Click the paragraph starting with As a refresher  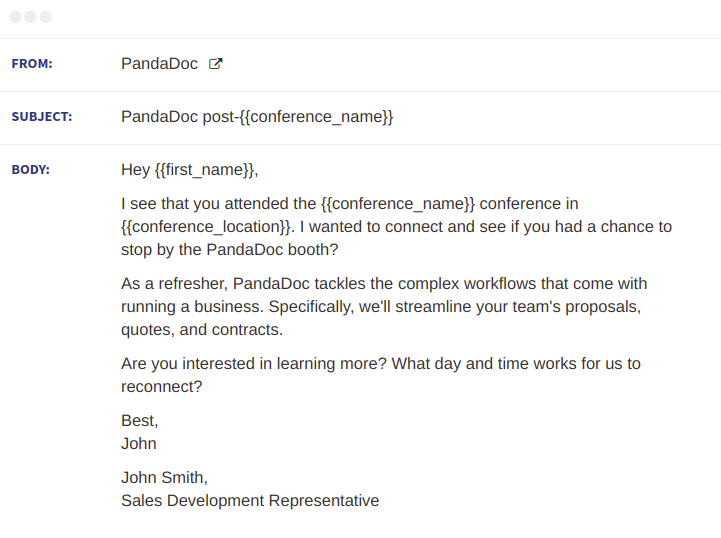tap(384, 307)
